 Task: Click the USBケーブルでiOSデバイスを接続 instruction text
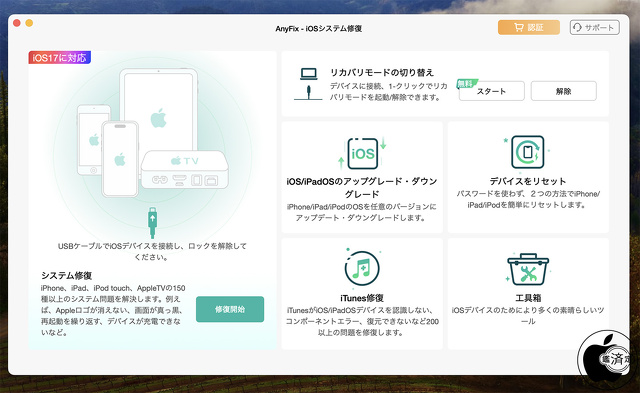point(152,251)
